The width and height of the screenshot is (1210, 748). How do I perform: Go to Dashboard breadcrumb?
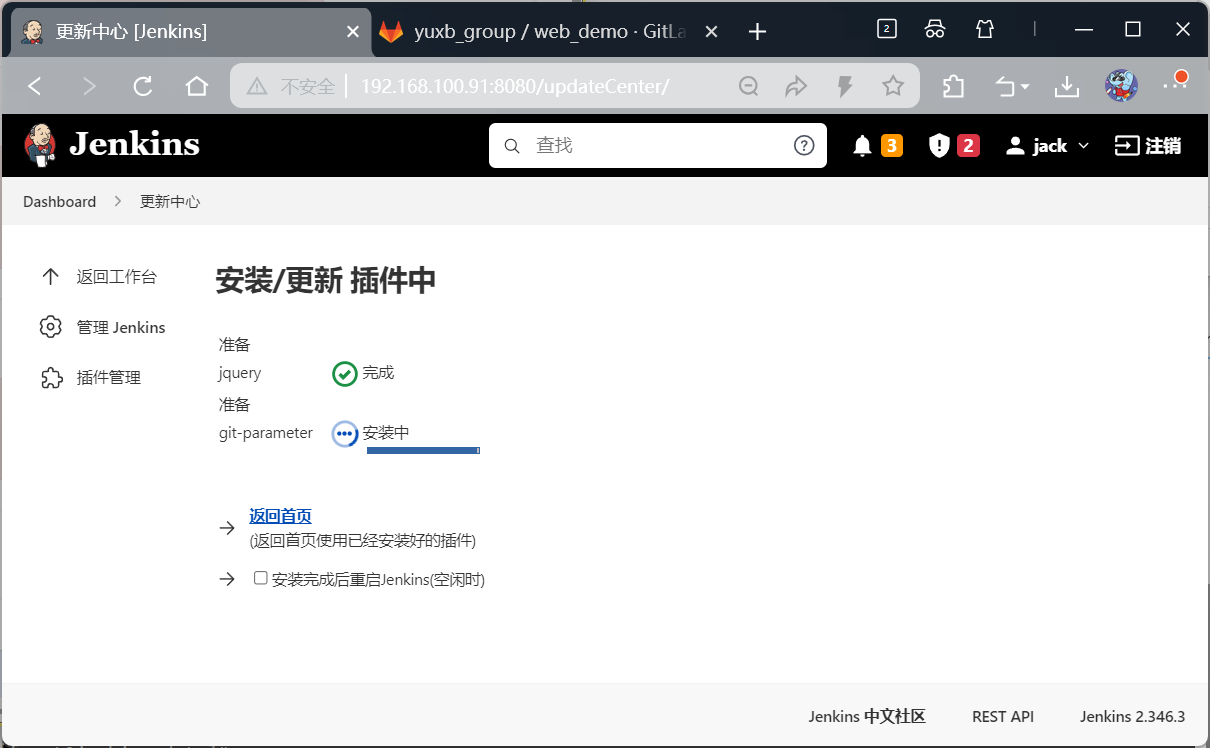[x=60, y=201]
